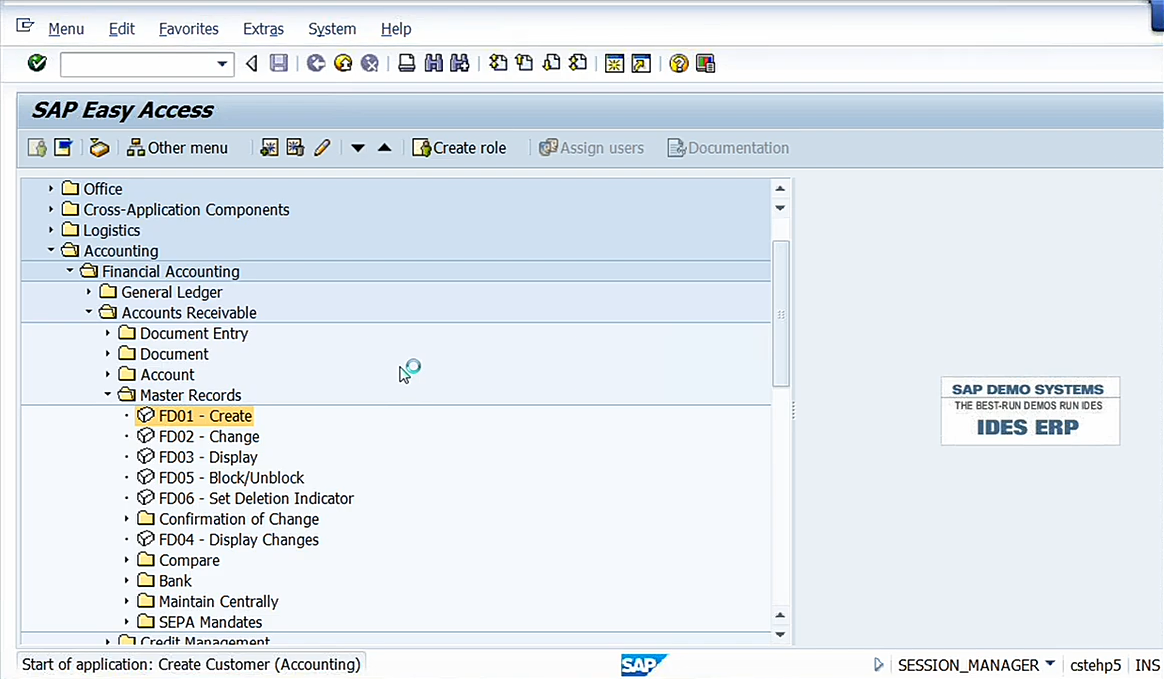
Task: Open the Edit menu
Action: [x=122, y=29]
